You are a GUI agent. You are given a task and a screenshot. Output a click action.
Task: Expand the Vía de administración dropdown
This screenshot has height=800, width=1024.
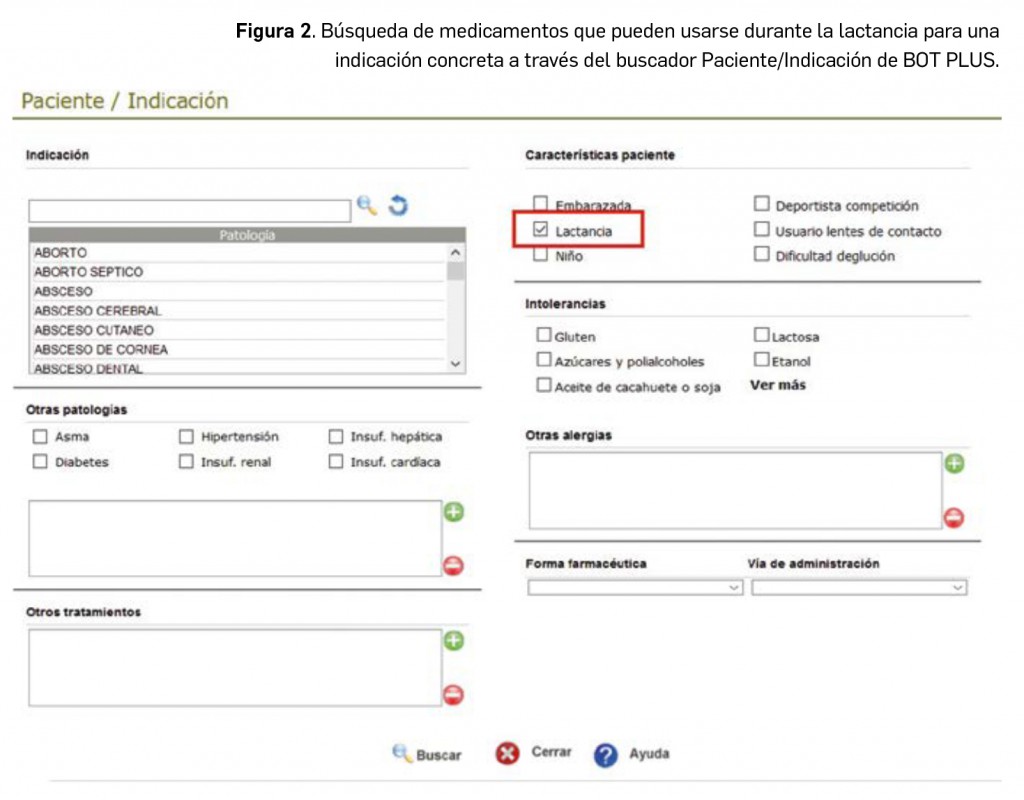pos(859,588)
